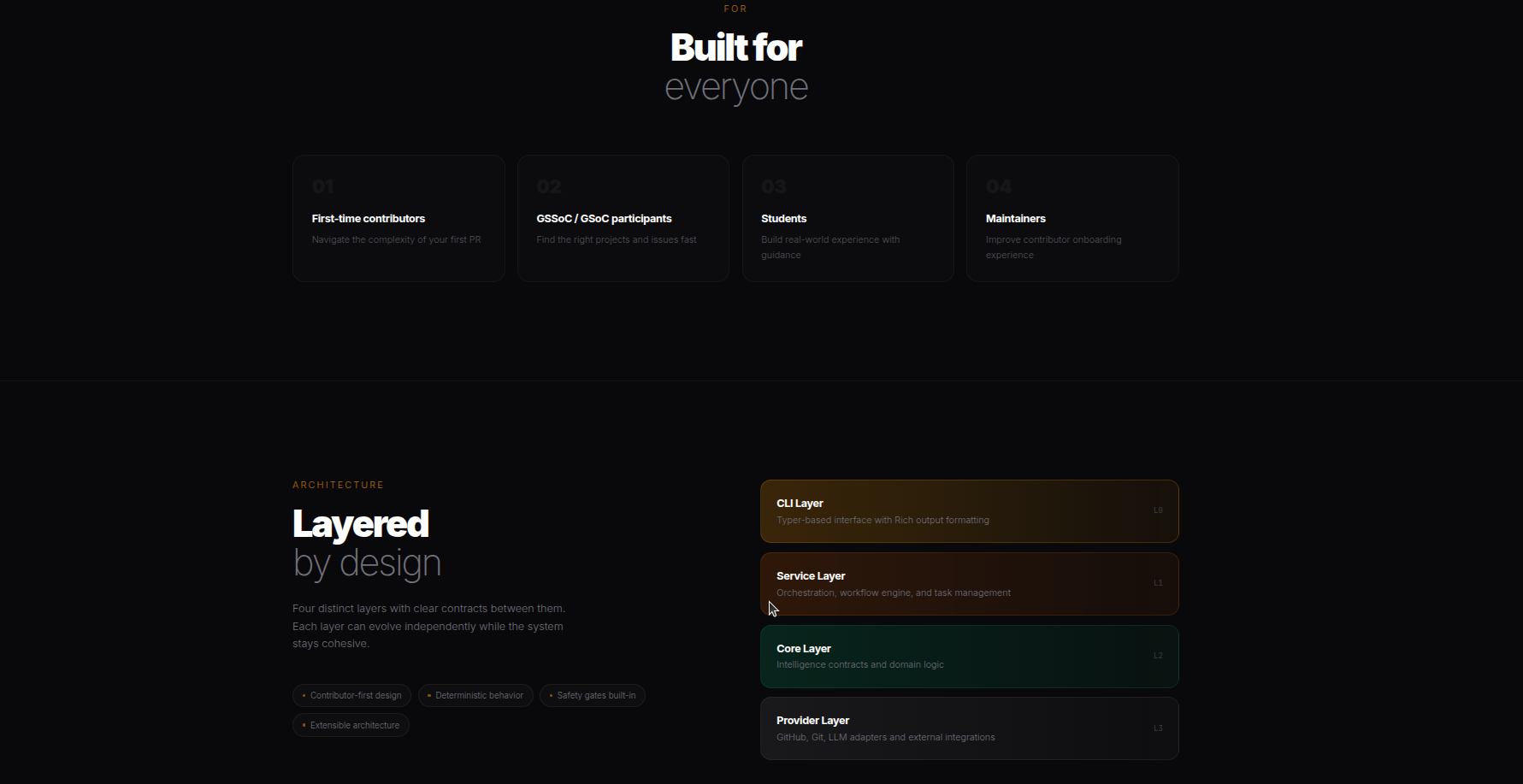Open the First-time contributors card
The width and height of the screenshot is (1523, 784).
tap(398, 218)
